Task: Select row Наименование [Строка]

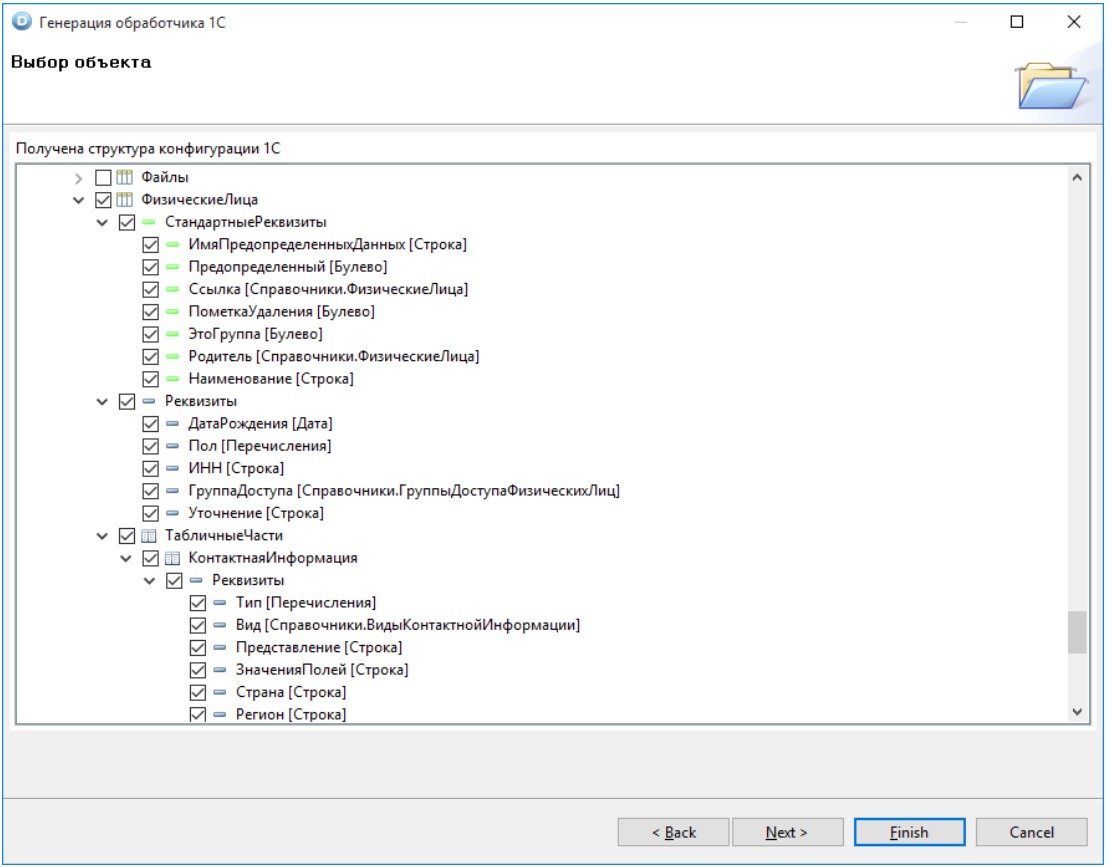Action: pyautogui.click(x=271, y=379)
